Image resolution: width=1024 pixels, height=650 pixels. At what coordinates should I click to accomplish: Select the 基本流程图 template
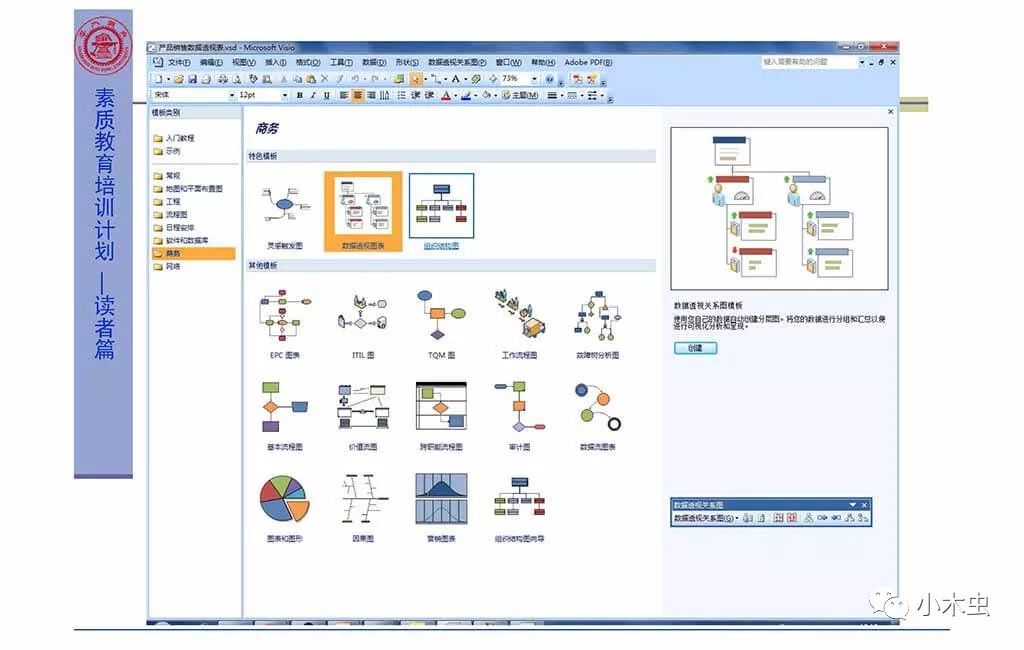pos(285,416)
